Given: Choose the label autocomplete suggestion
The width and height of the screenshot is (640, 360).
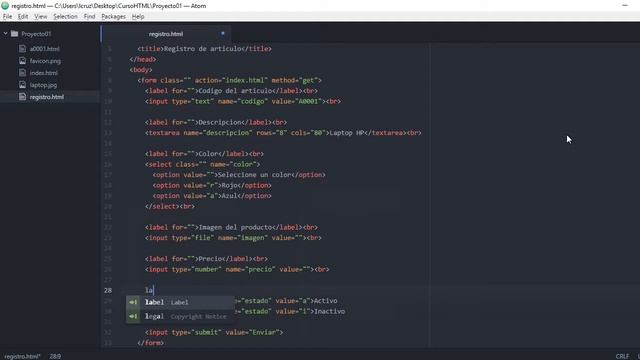Looking at the screenshot, I should (x=180, y=302).
